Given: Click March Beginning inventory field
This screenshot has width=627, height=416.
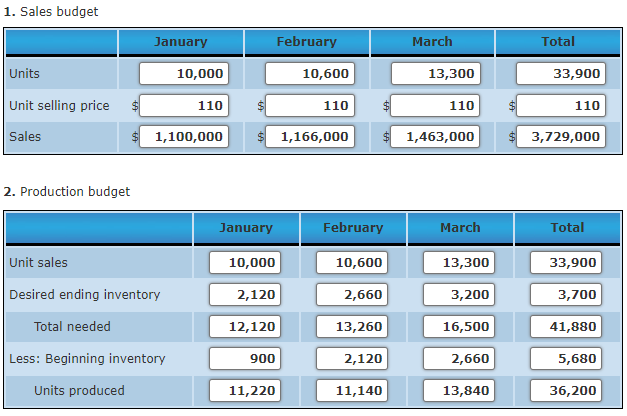Looking at the screenshot, I should [x=459, y=358].
